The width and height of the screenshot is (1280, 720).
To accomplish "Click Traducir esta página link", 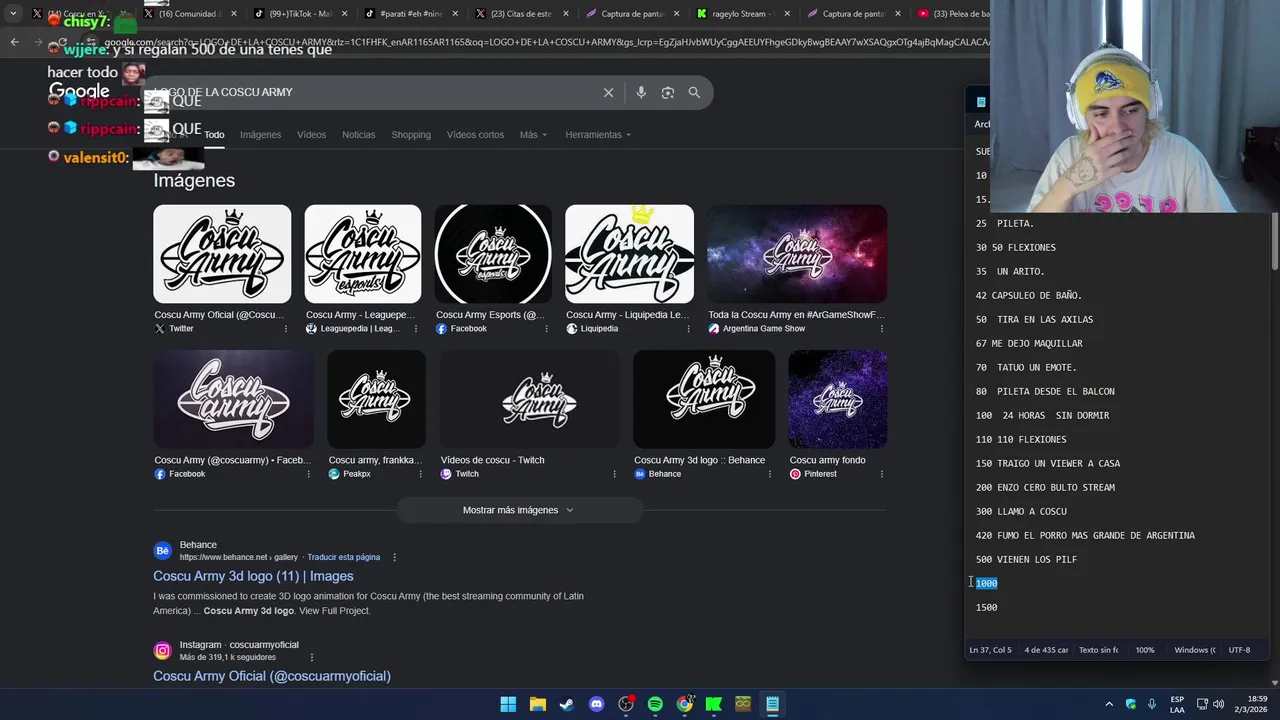I will coord(343,557).
